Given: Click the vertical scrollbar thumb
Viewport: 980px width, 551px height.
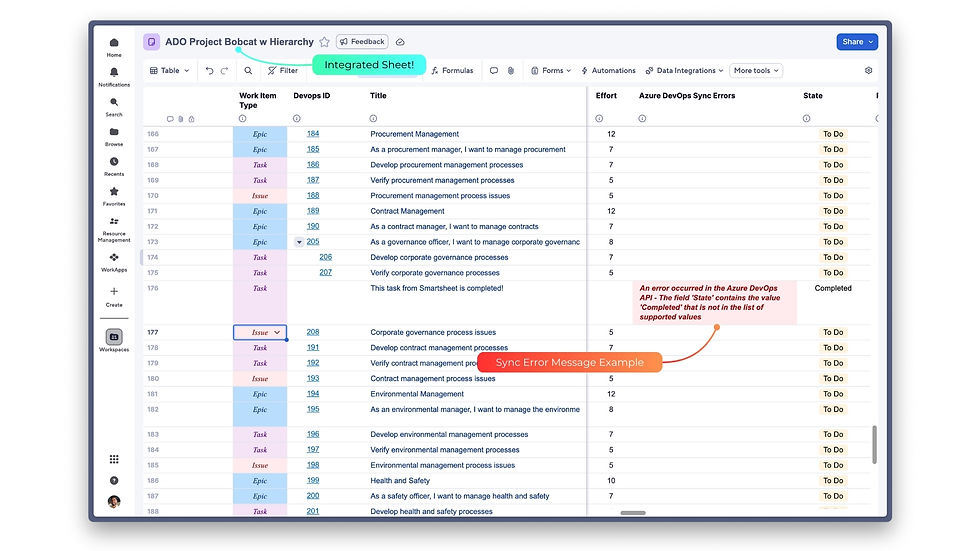Looking at the screenshot, I should click(x=874, y=445).
